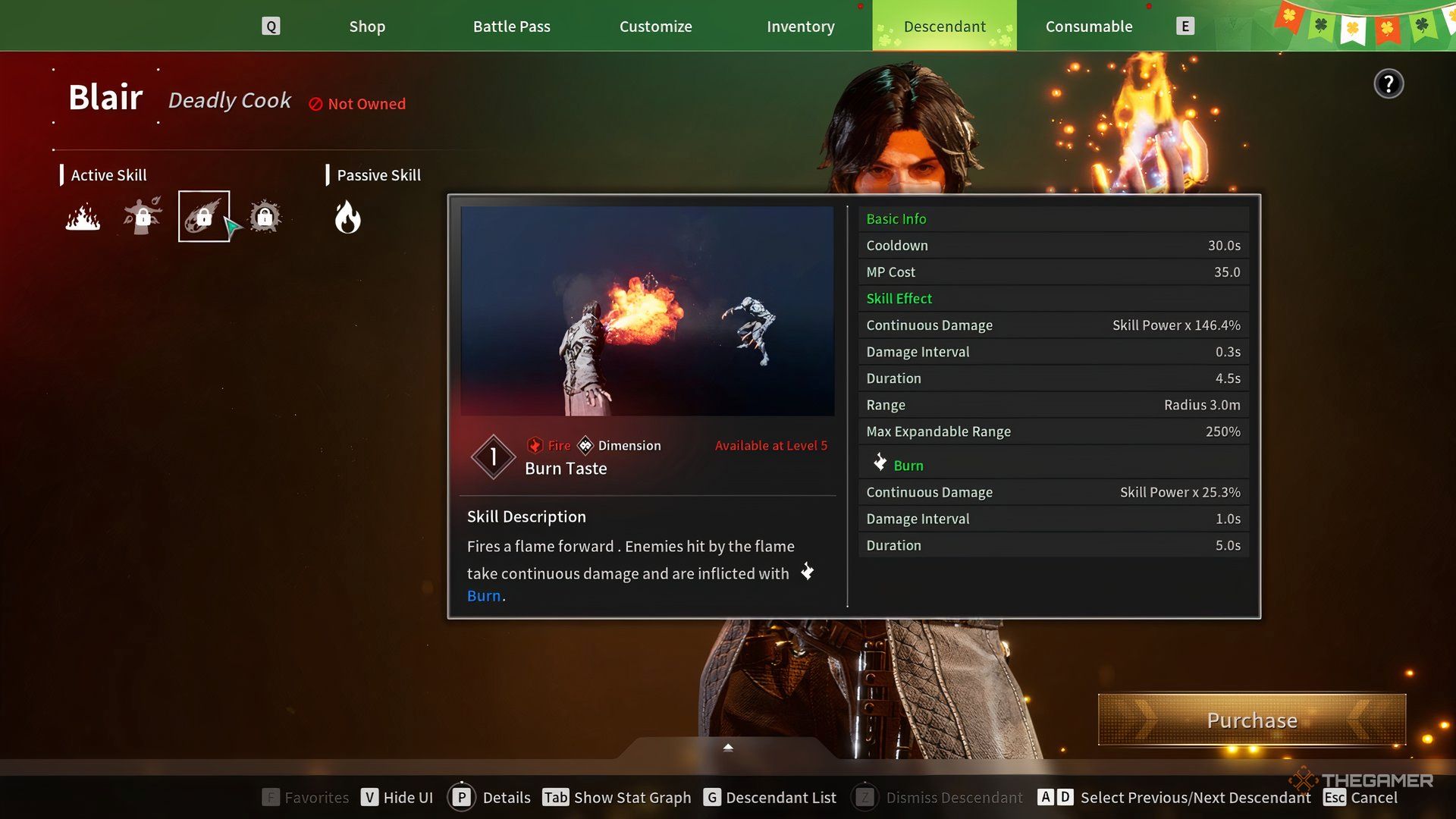
Task: Open the Descendant List
Action: click(781, 797)
